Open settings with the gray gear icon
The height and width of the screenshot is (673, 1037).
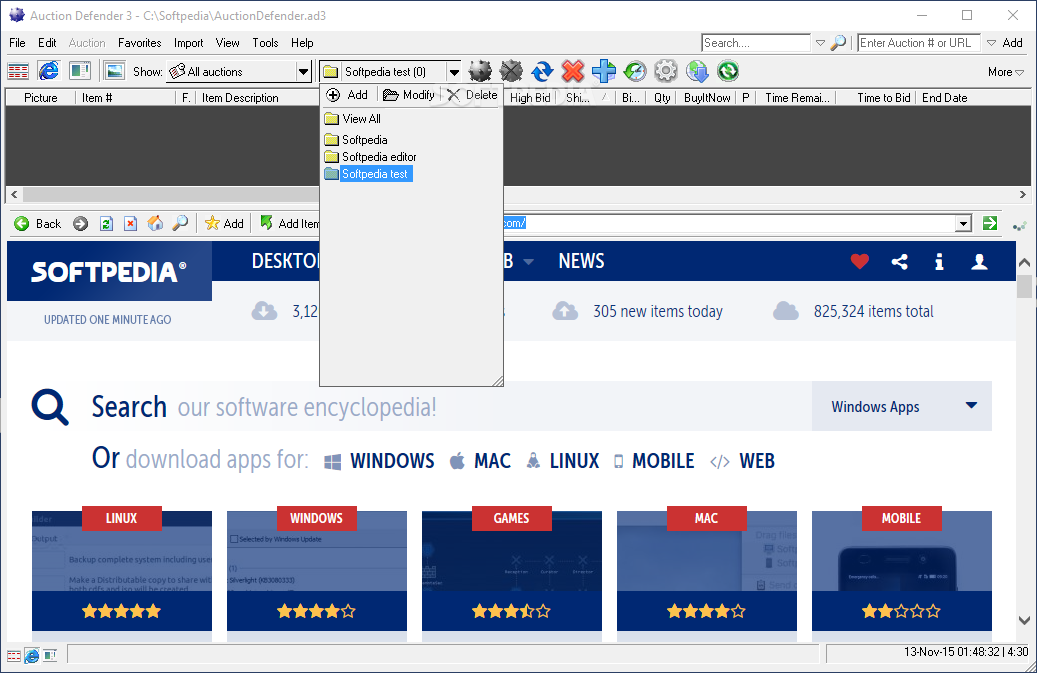666,71
